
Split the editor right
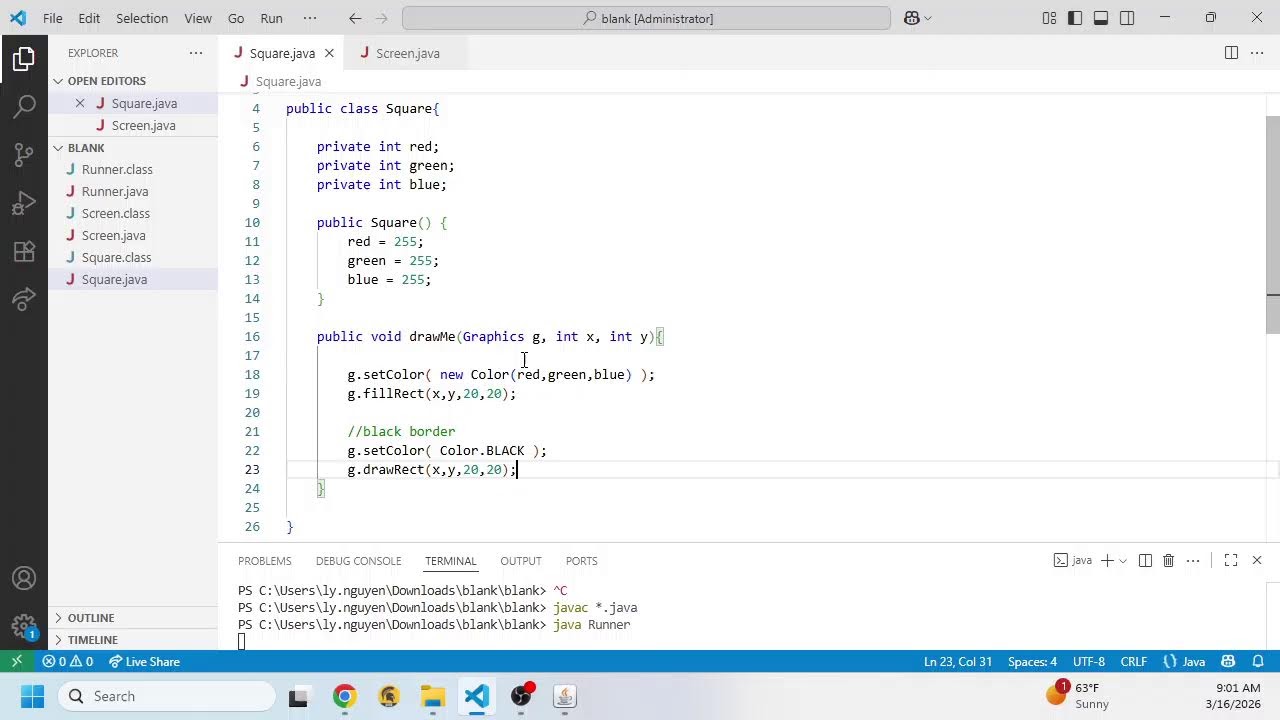1231,53
